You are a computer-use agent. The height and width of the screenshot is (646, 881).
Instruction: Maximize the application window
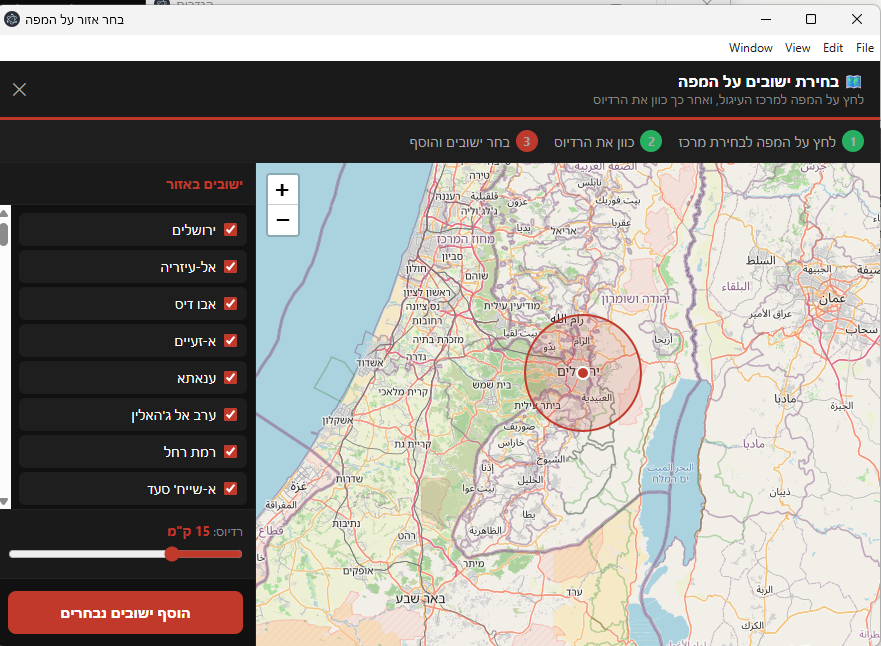coord(811,19)
